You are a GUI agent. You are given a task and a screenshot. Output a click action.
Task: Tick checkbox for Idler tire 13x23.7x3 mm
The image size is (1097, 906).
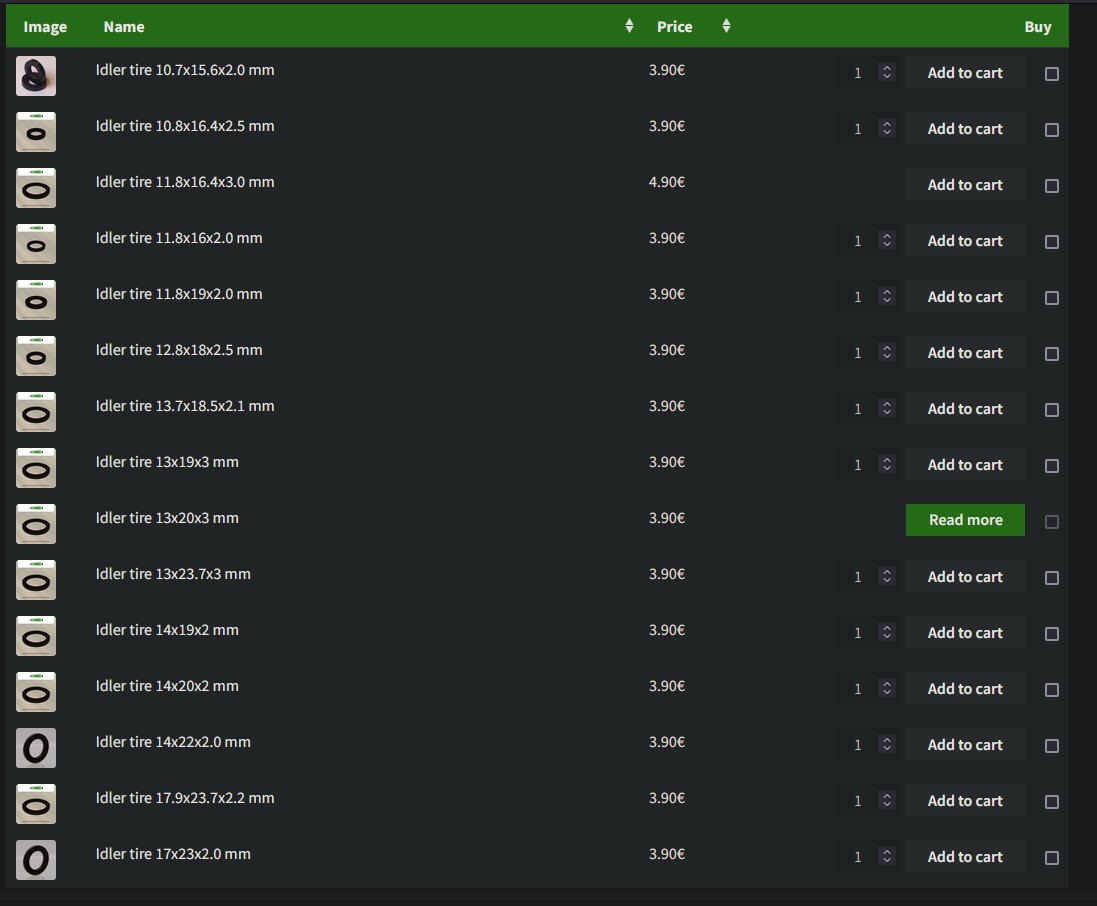[x=1052, y=577]
